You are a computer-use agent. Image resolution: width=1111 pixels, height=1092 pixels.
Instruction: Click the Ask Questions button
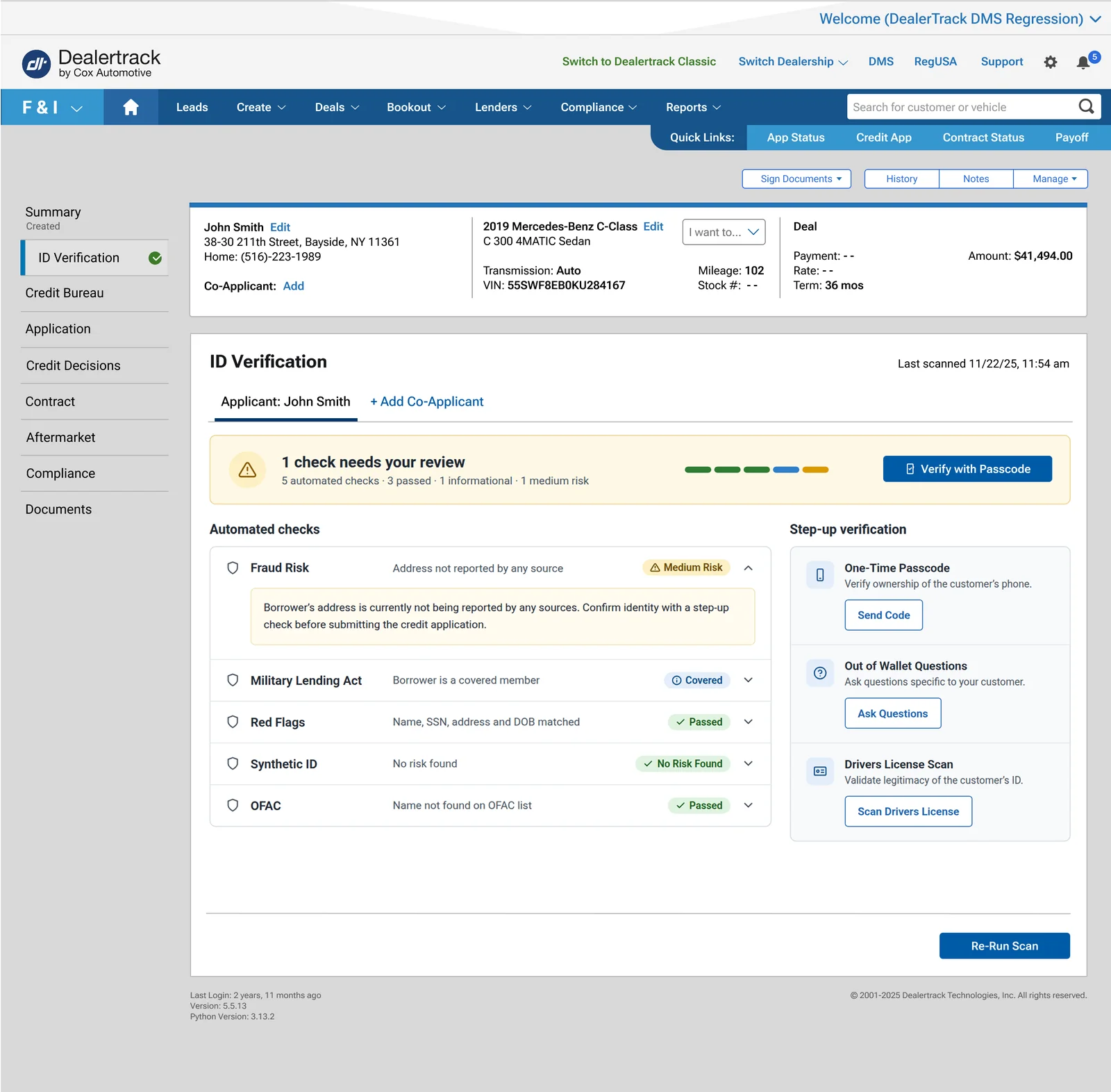coord(892,713)
